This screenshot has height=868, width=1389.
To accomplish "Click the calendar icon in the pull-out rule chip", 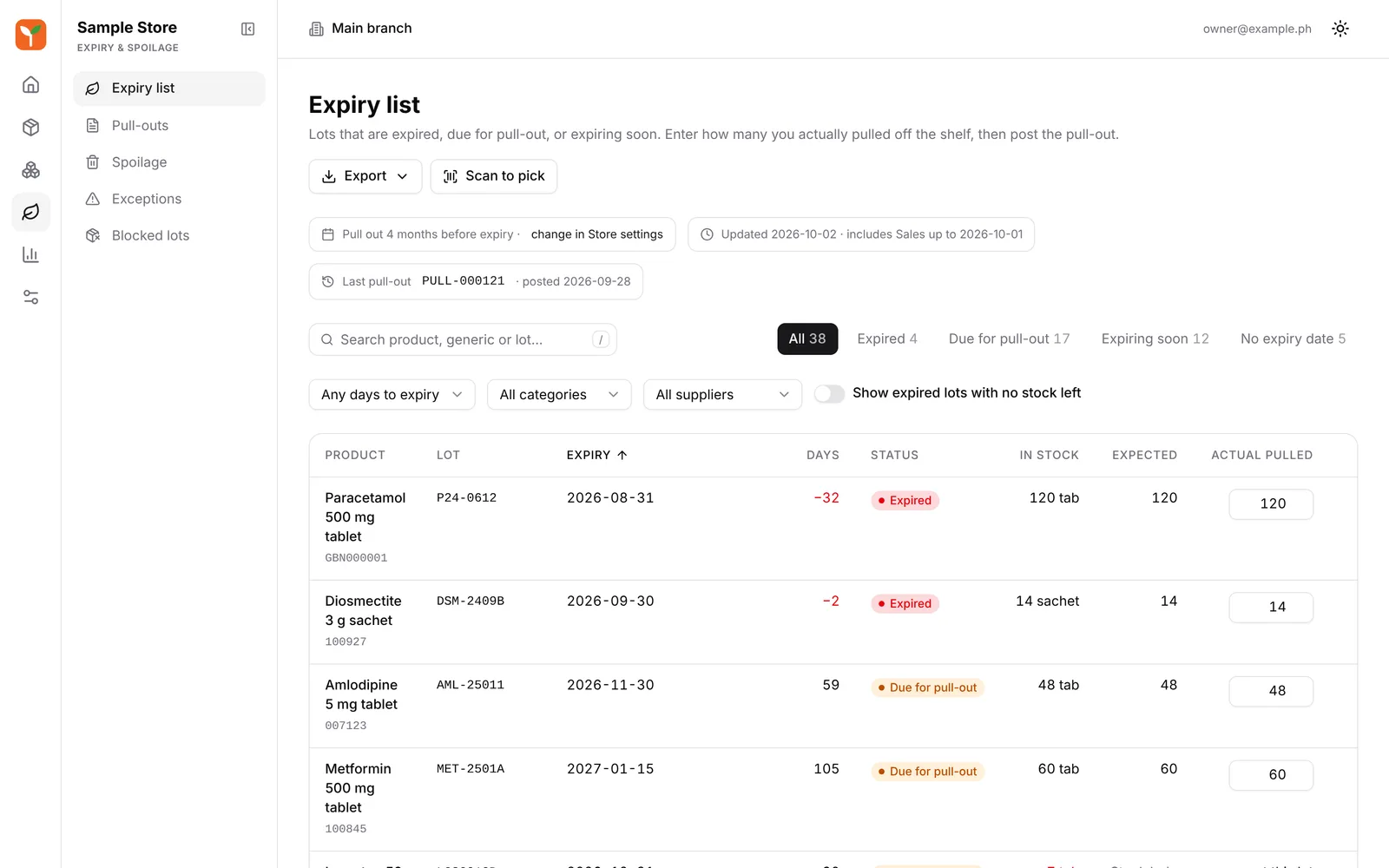I will pyautogui.click(x=328, y=234).
